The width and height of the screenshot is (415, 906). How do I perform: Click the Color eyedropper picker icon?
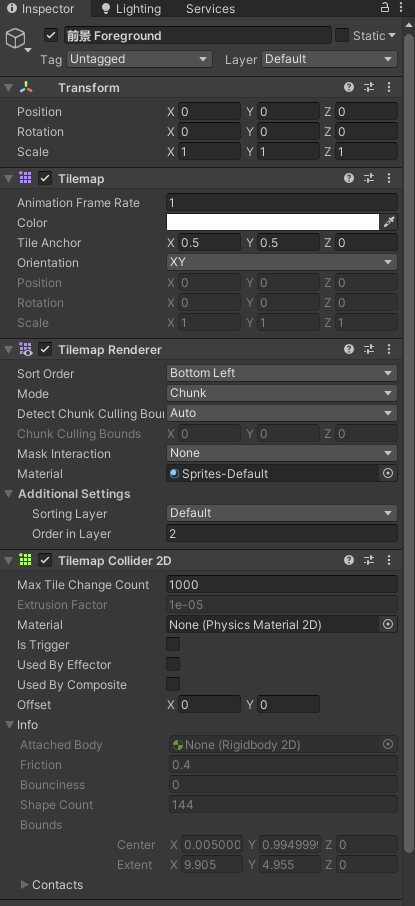tap(389, 222)
